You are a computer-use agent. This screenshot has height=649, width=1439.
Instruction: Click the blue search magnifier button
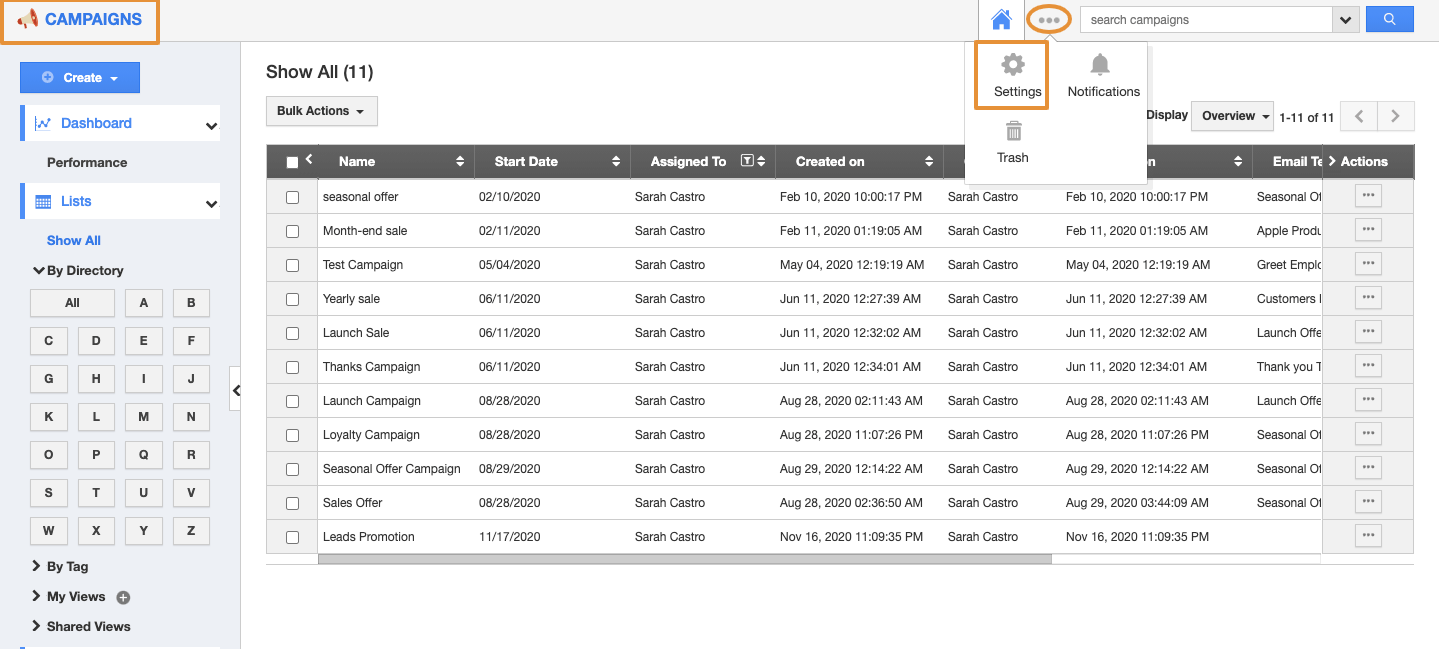pyautogui.click(x=1389, y=20)
